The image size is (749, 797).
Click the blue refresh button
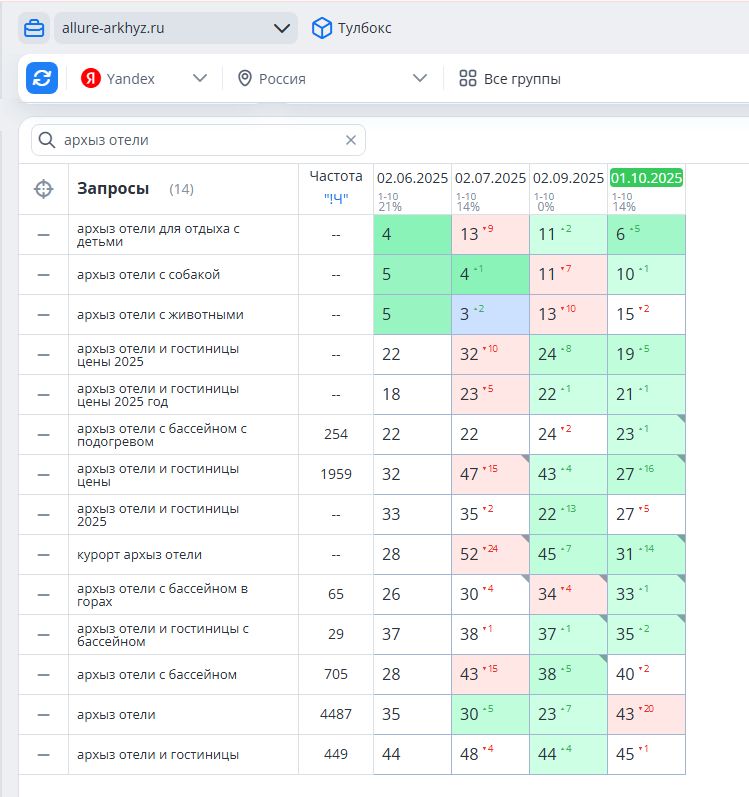[x=42, y=78]
